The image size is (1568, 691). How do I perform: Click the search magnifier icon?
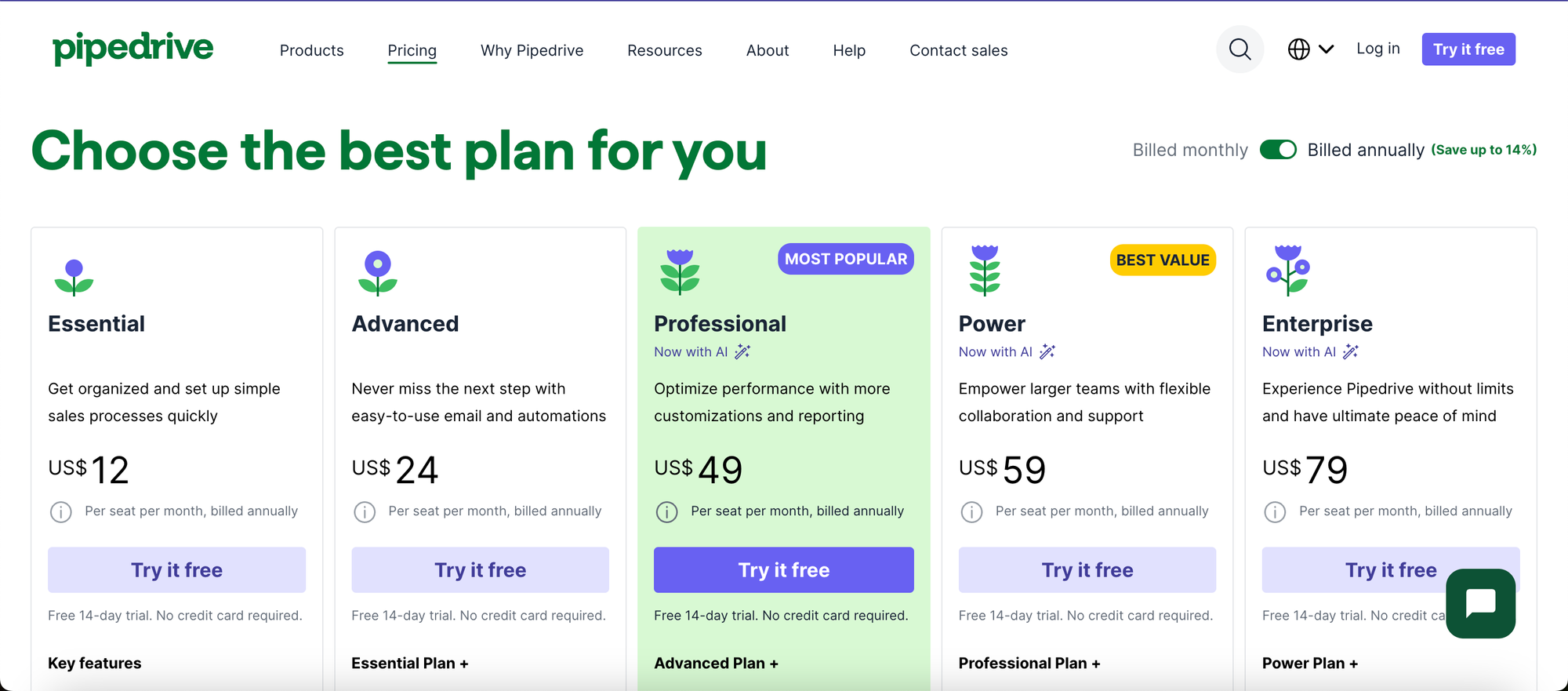(x=1240, y=49)
